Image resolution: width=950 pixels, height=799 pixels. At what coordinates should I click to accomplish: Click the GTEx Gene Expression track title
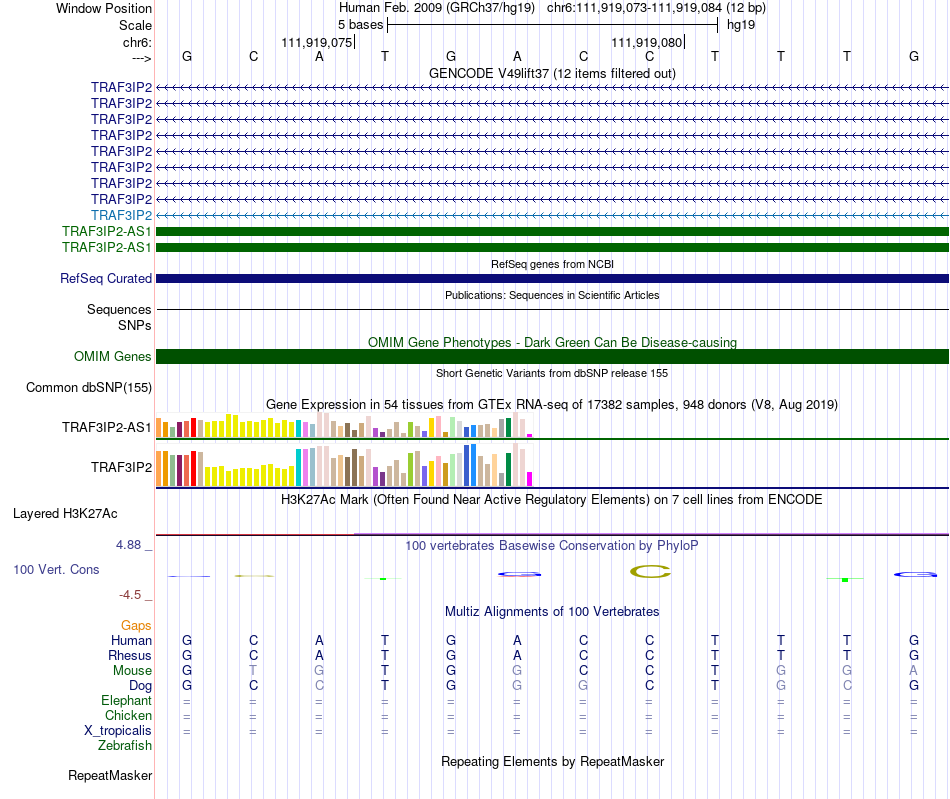point(552,405)
